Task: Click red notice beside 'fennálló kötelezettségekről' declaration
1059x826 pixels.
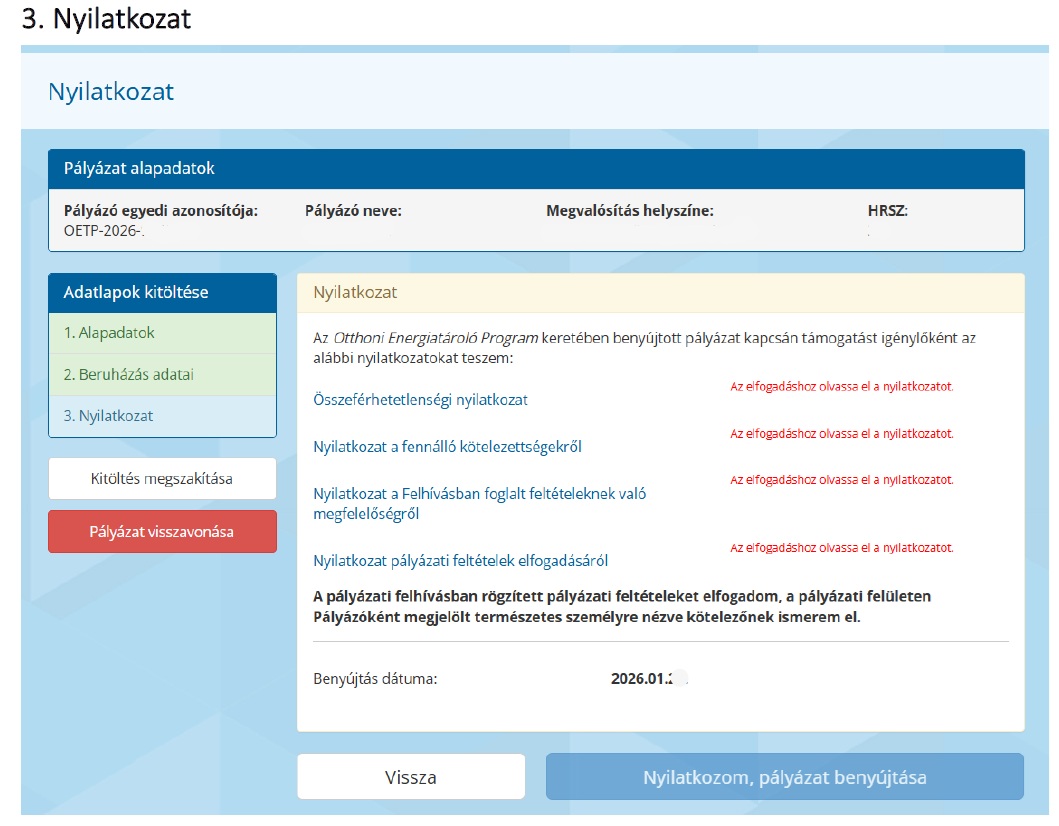Action: click(x=841, y=434)
